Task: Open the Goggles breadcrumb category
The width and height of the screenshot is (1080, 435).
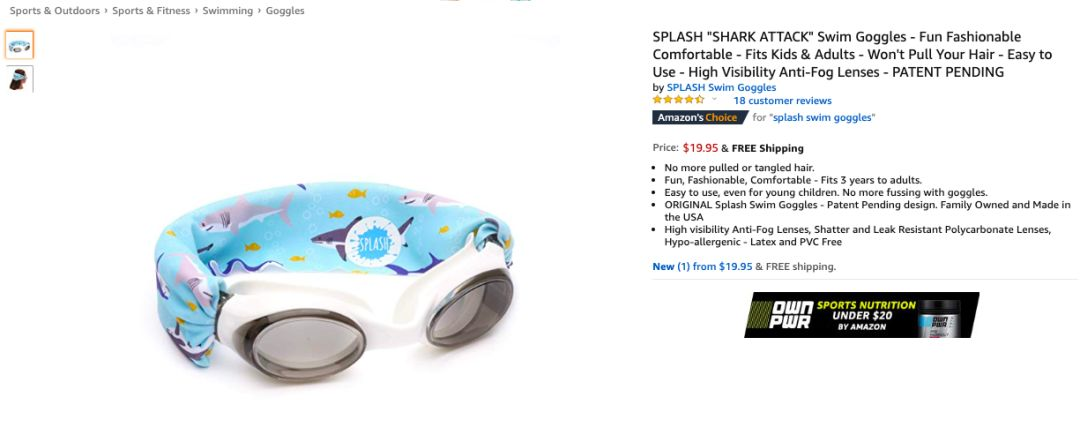Action: (285, 11)
